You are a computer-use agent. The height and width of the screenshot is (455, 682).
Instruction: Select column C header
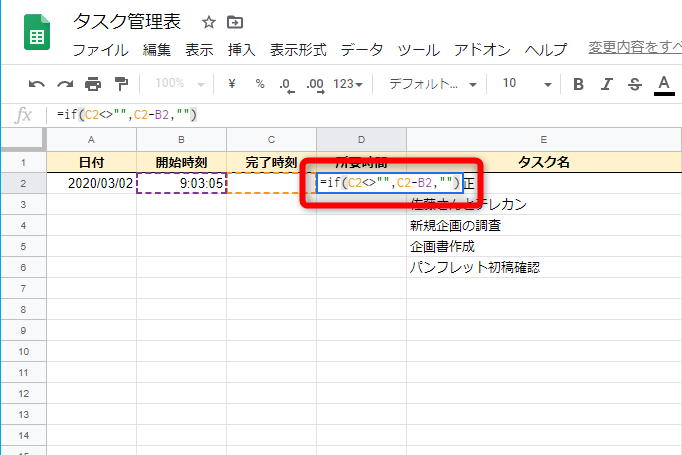click(x=271, y=140)
